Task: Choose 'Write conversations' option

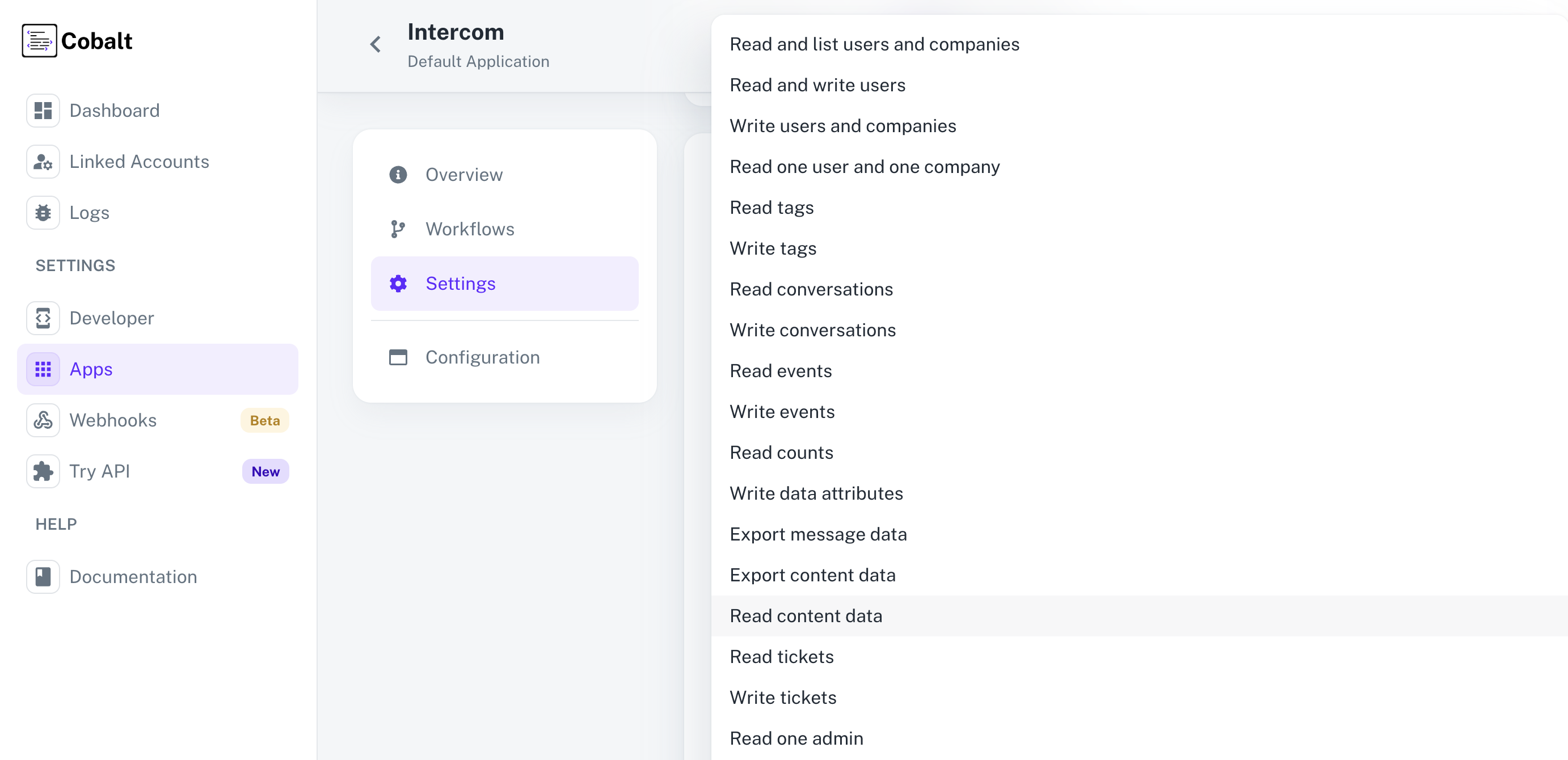Action: tap(812, 330)
